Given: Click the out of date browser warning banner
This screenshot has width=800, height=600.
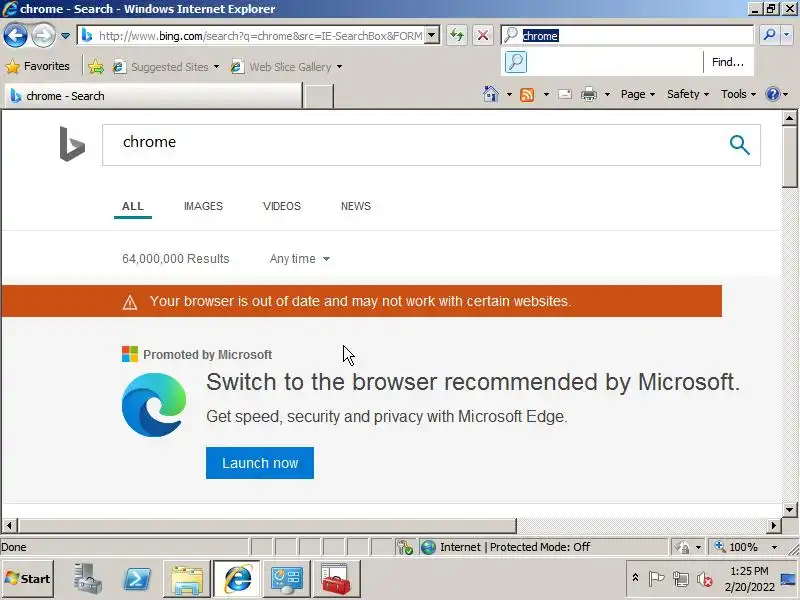Looking at the screenshot, I should point(361,301).
